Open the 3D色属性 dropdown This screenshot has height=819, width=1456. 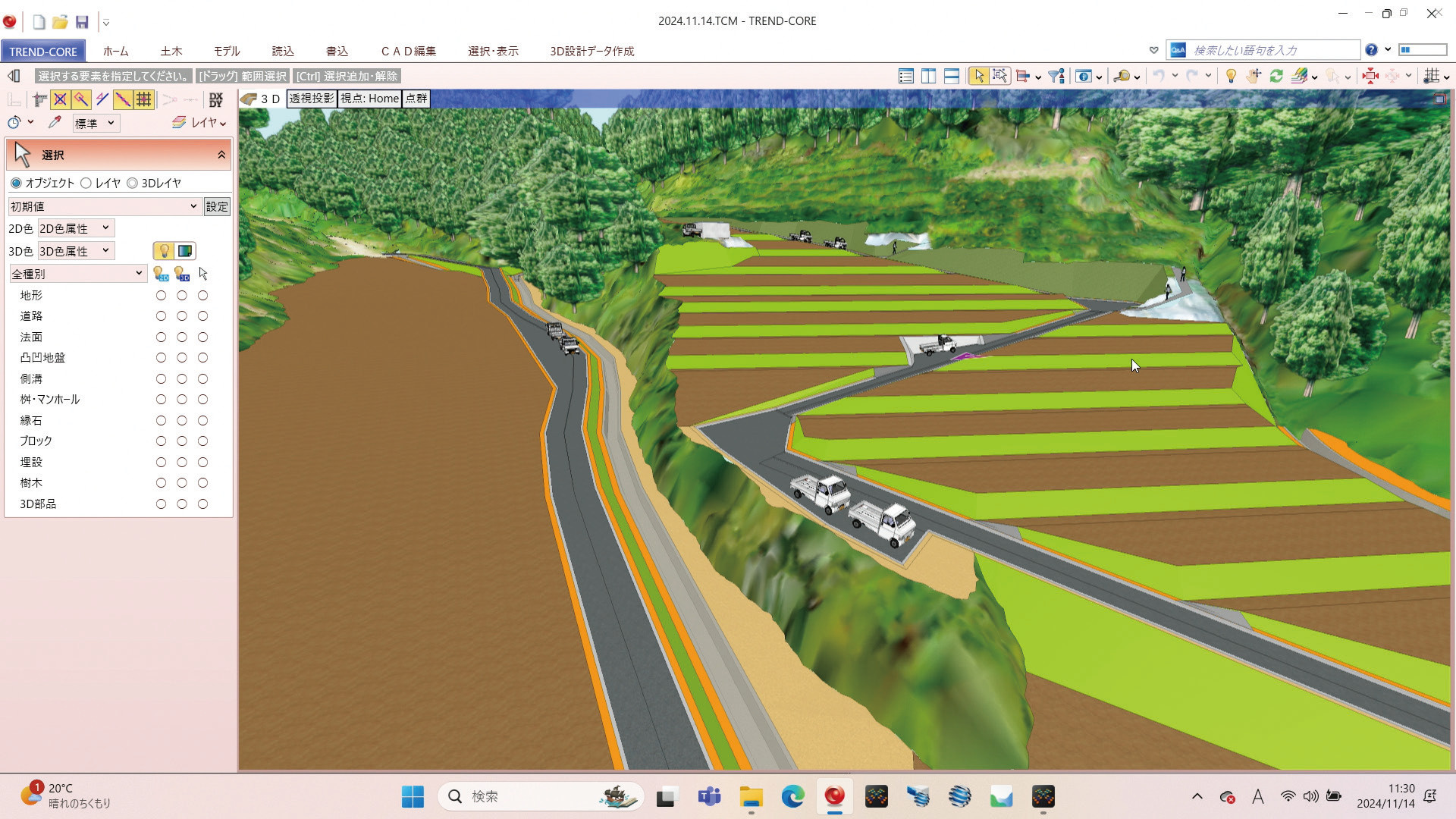point(76,251)
